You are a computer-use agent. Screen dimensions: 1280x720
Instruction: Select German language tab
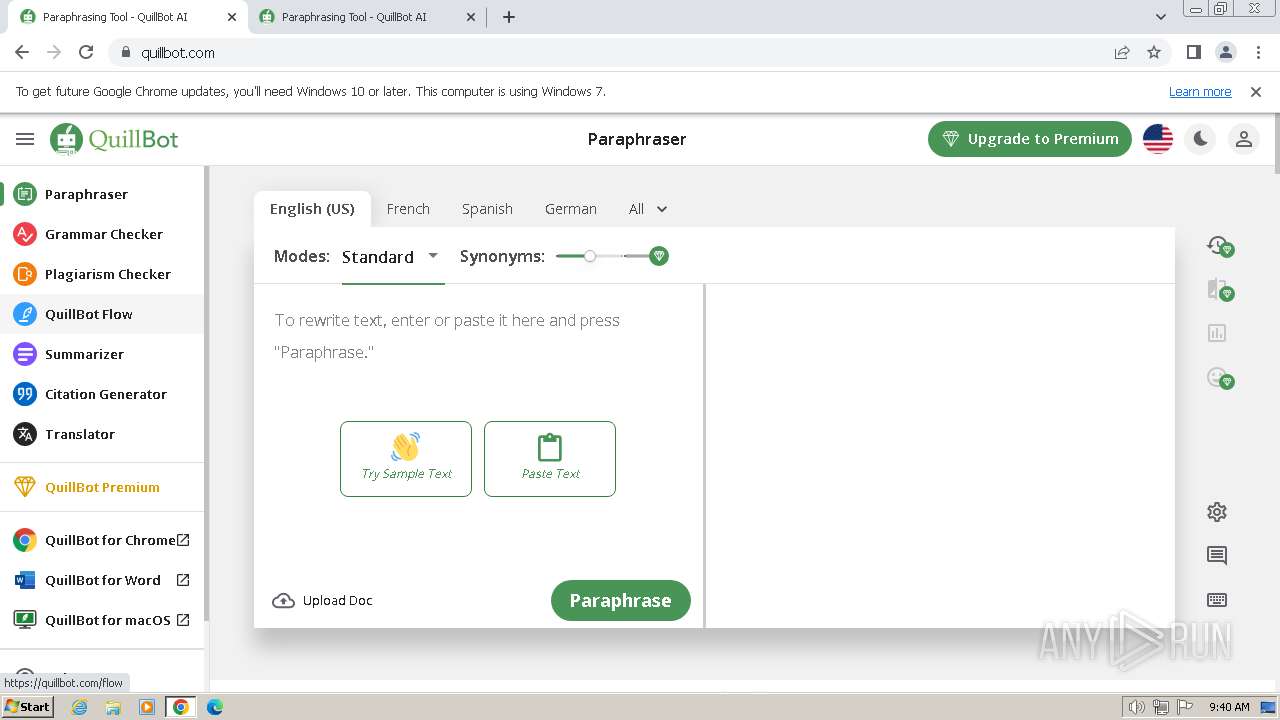[571, 209]
